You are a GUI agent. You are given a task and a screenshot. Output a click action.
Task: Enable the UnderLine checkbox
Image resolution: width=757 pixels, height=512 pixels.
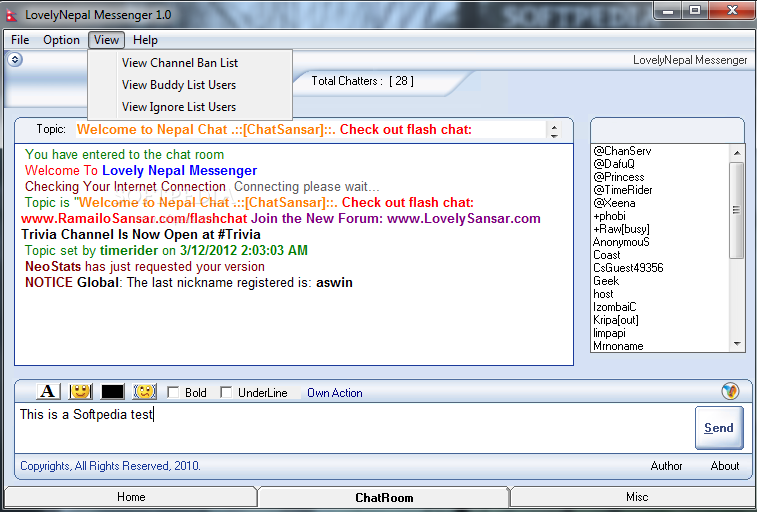coord(226,392)
